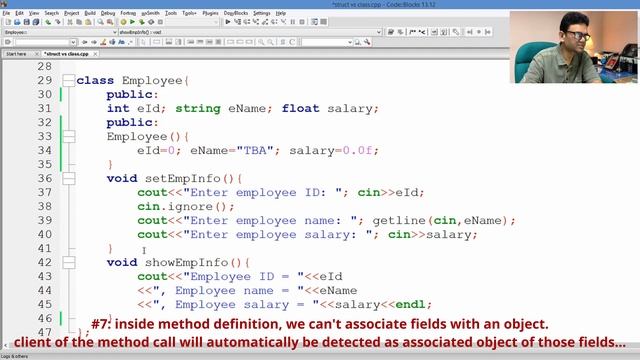Rebuild the project
The image size is (640, 360).
point(151,22)
